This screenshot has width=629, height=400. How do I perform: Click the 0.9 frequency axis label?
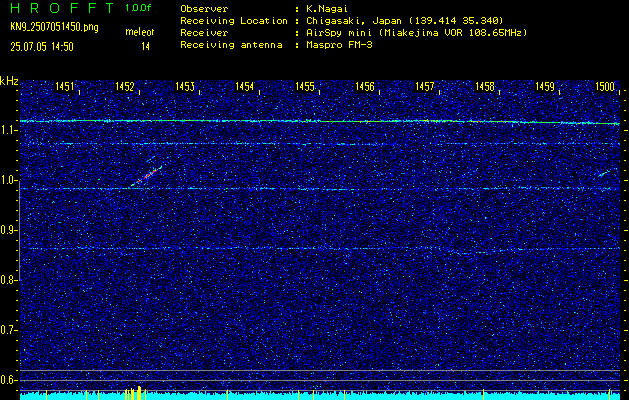pos(8,230)
